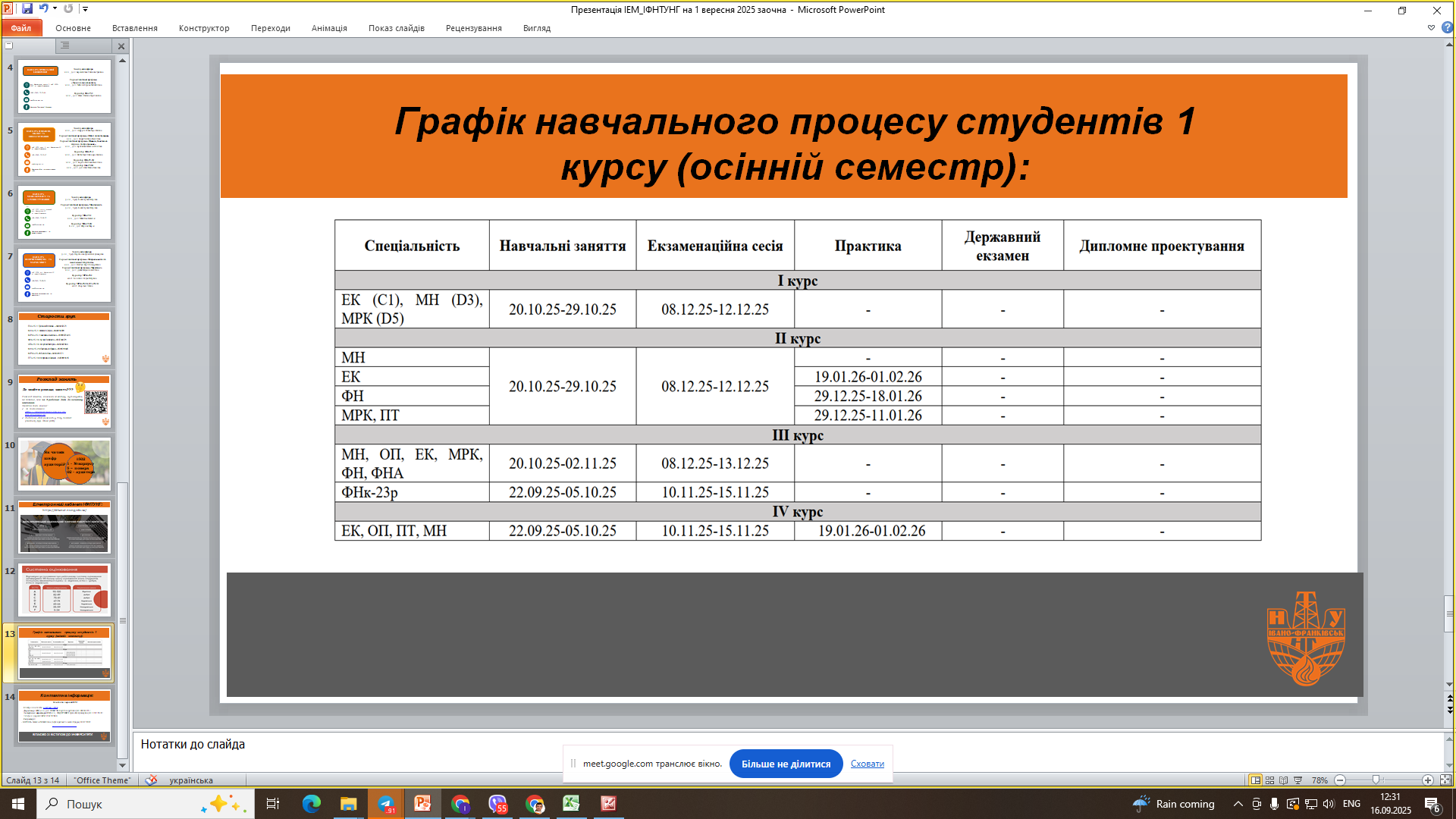Start slide show from status bar icon

tap(1298, 780)
